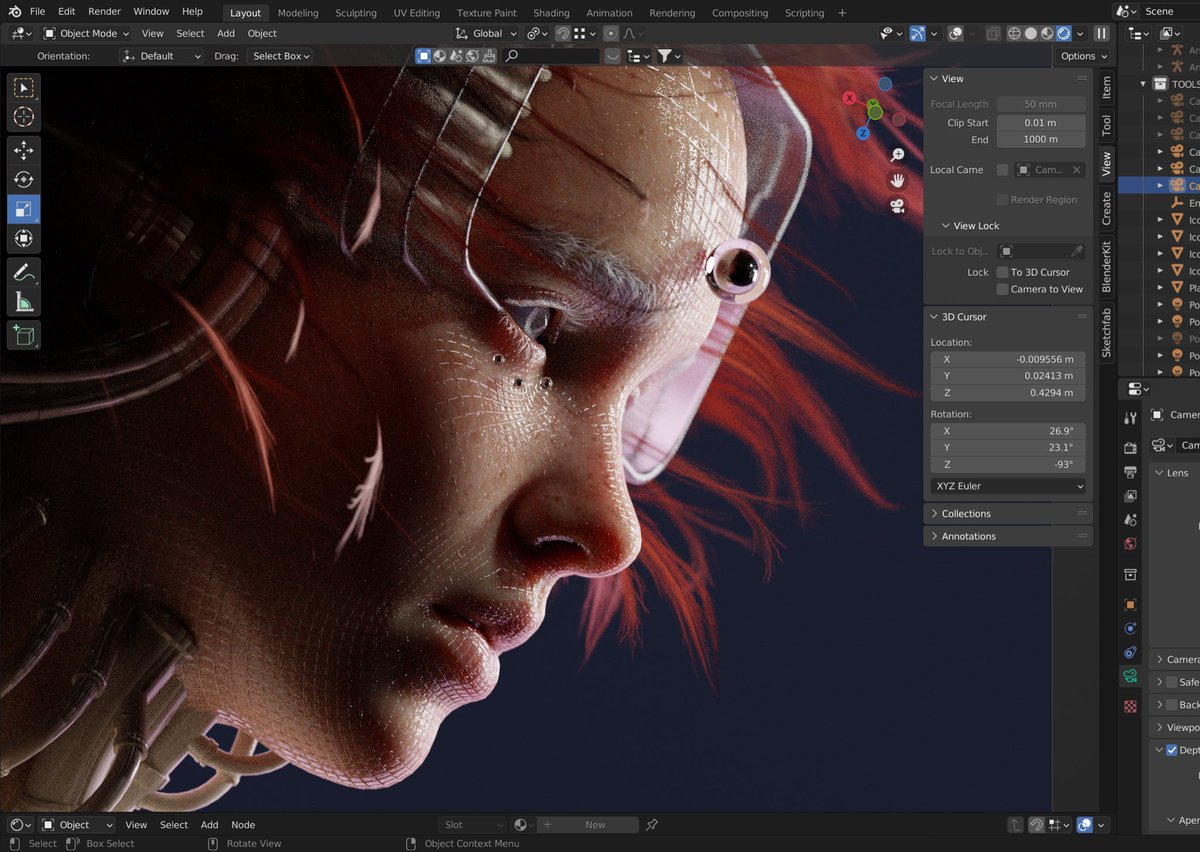Select the Add Cube tool
The image size is (1200, 852).
pyautogui.click(x=24, y=335)
